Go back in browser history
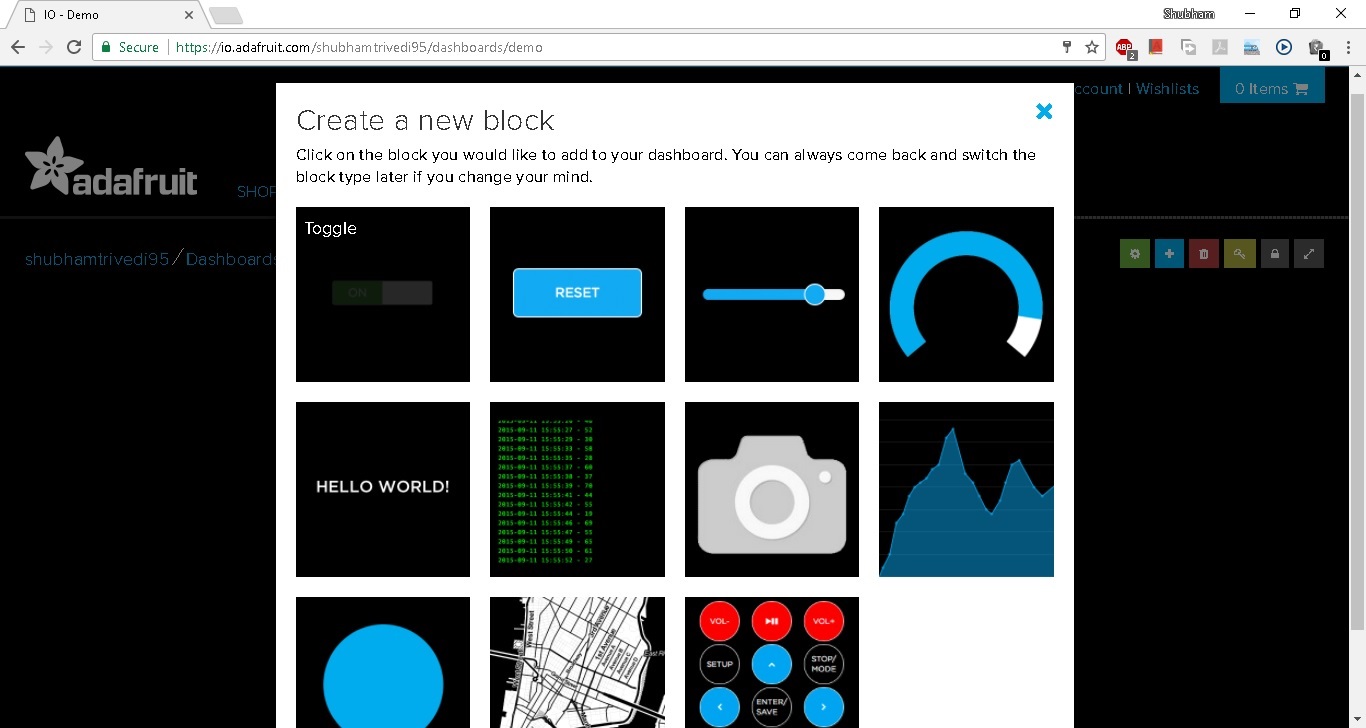This screenshot has width=1366, height=728. [x=18, y=47]
